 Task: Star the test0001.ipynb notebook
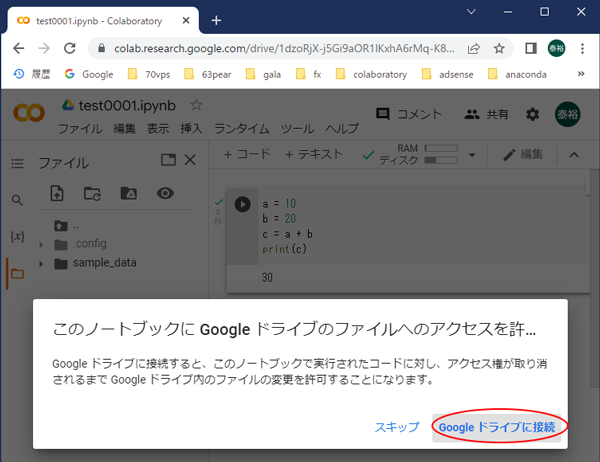(x=196, y=105)
